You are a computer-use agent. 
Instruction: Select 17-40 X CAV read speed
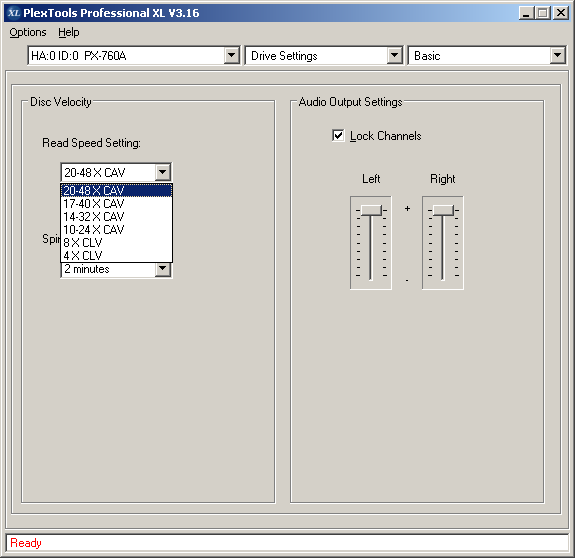117,203
